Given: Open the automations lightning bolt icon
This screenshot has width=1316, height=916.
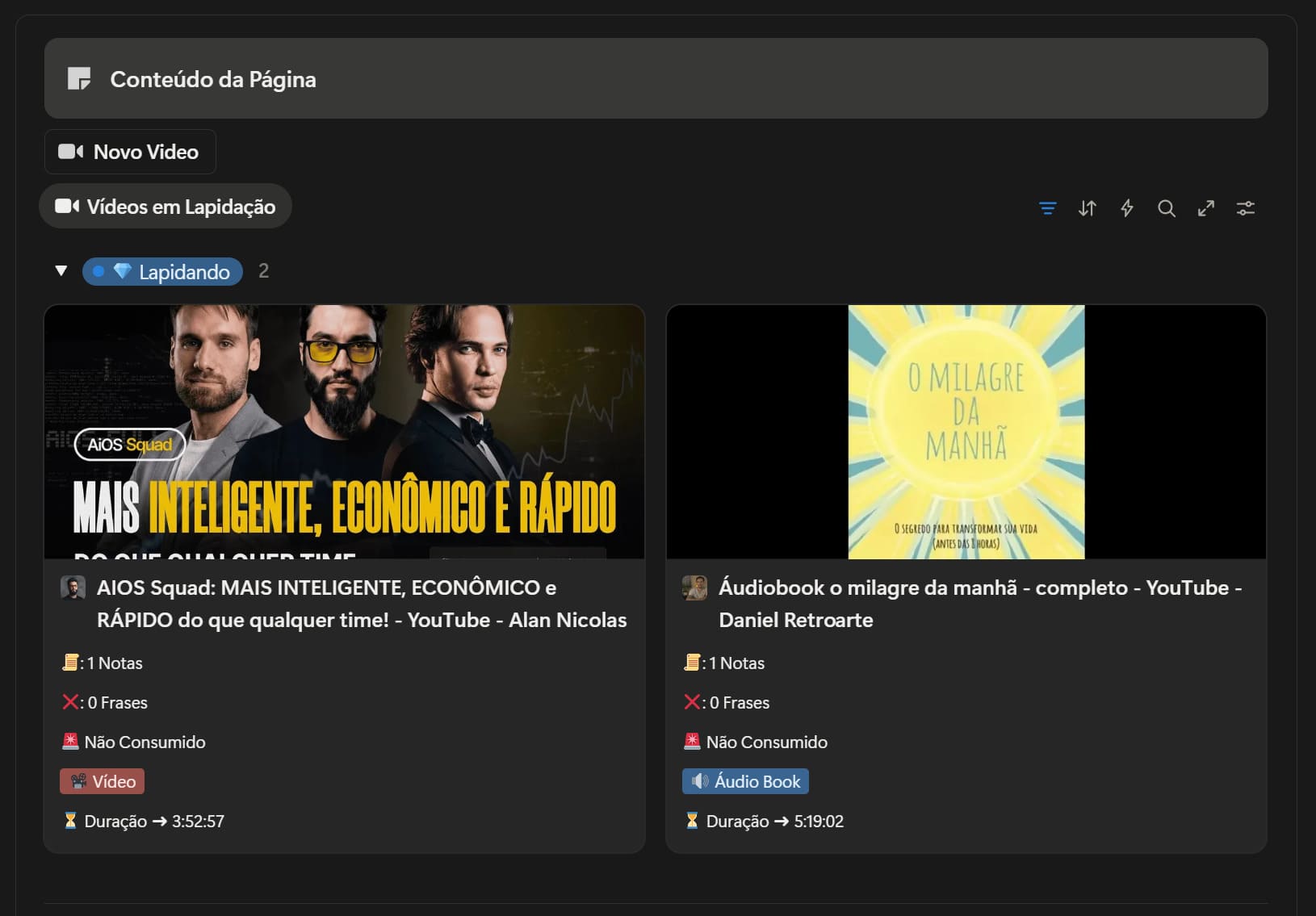Looking at the screenshot, I should (1127, 208).
